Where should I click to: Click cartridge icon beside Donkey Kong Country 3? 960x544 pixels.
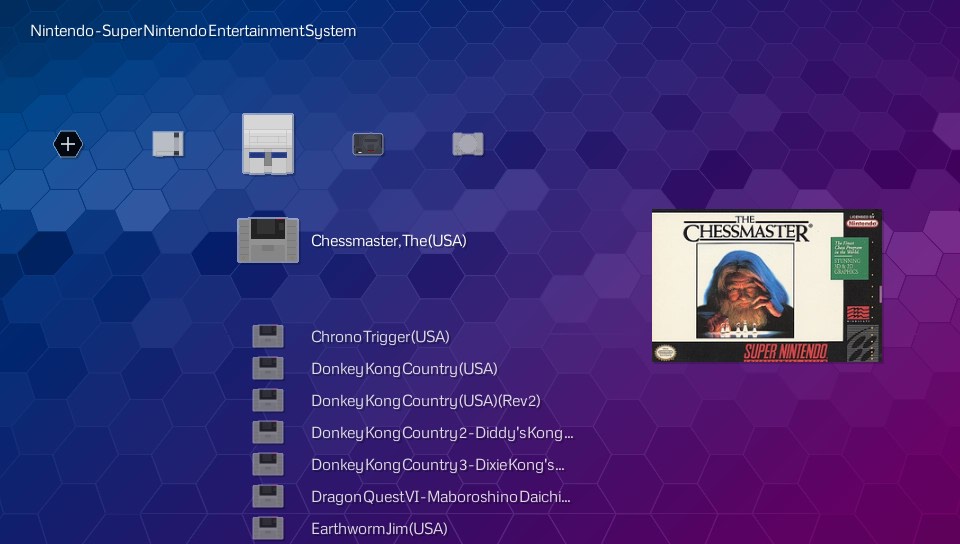[268, 464]
